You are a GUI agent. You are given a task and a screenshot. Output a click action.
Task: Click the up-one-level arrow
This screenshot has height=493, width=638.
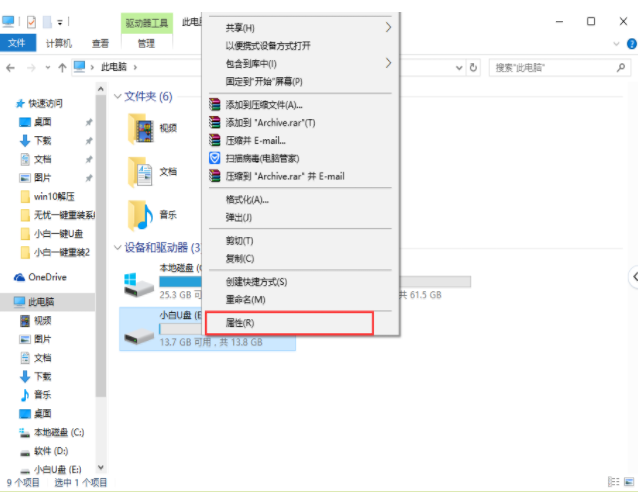(62, 68)
